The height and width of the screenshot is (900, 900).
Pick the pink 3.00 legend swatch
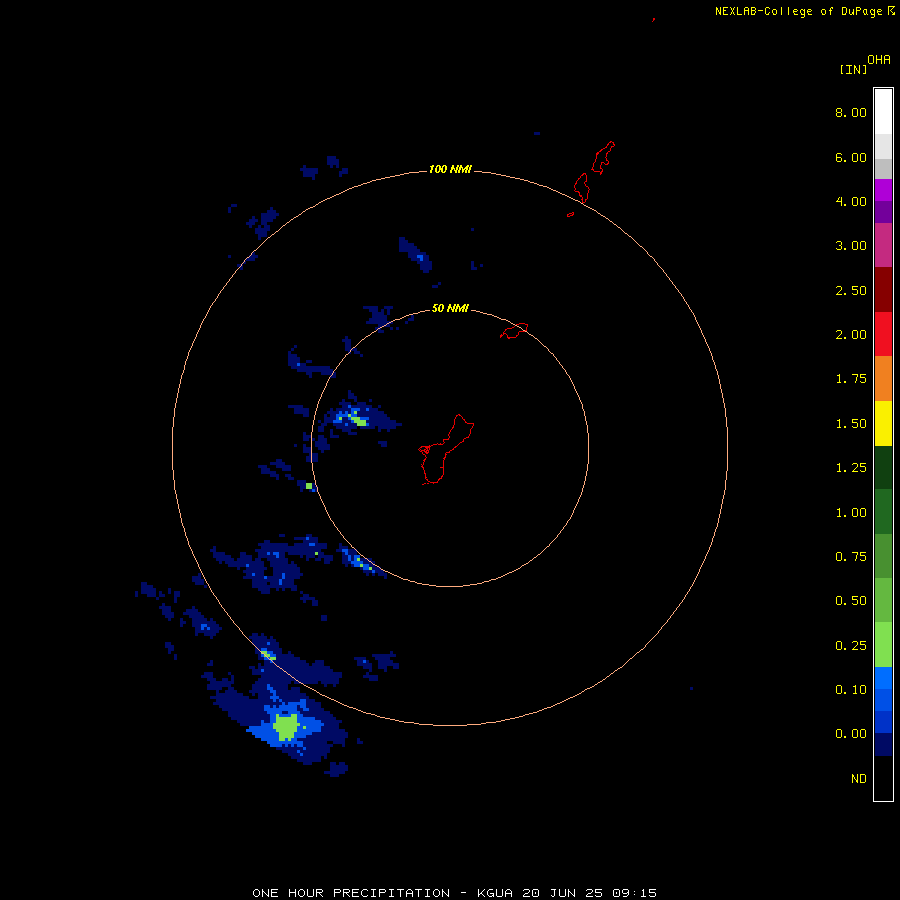click(883, 245)
